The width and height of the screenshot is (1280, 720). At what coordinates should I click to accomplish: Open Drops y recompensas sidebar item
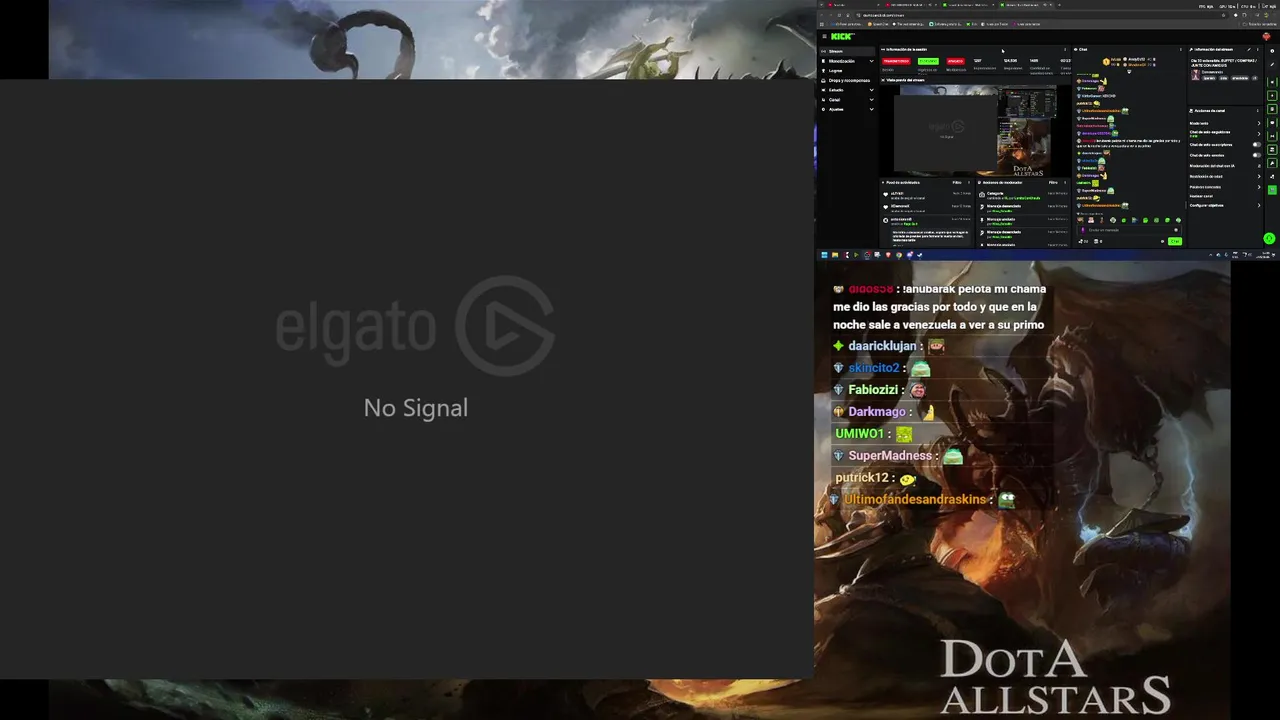click(847, 81)
